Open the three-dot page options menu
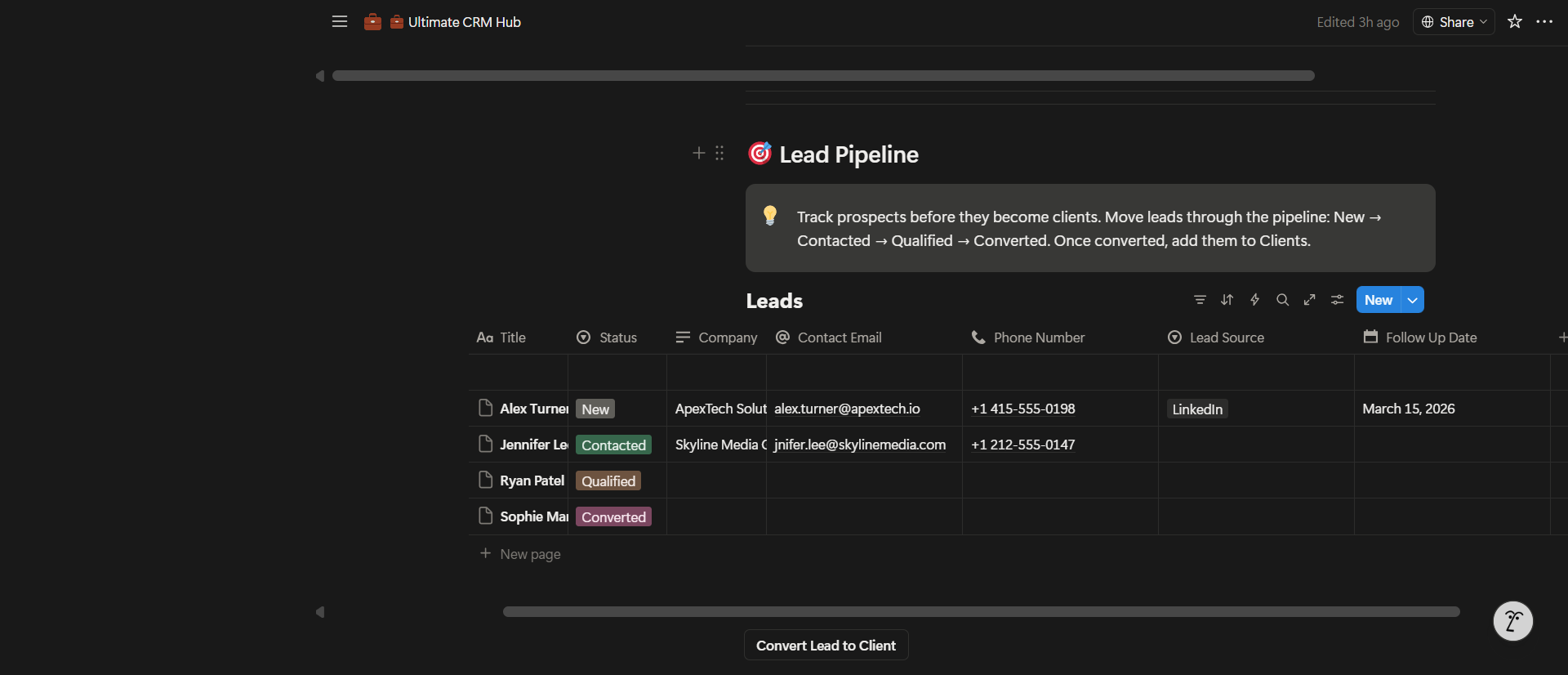 1544,22
